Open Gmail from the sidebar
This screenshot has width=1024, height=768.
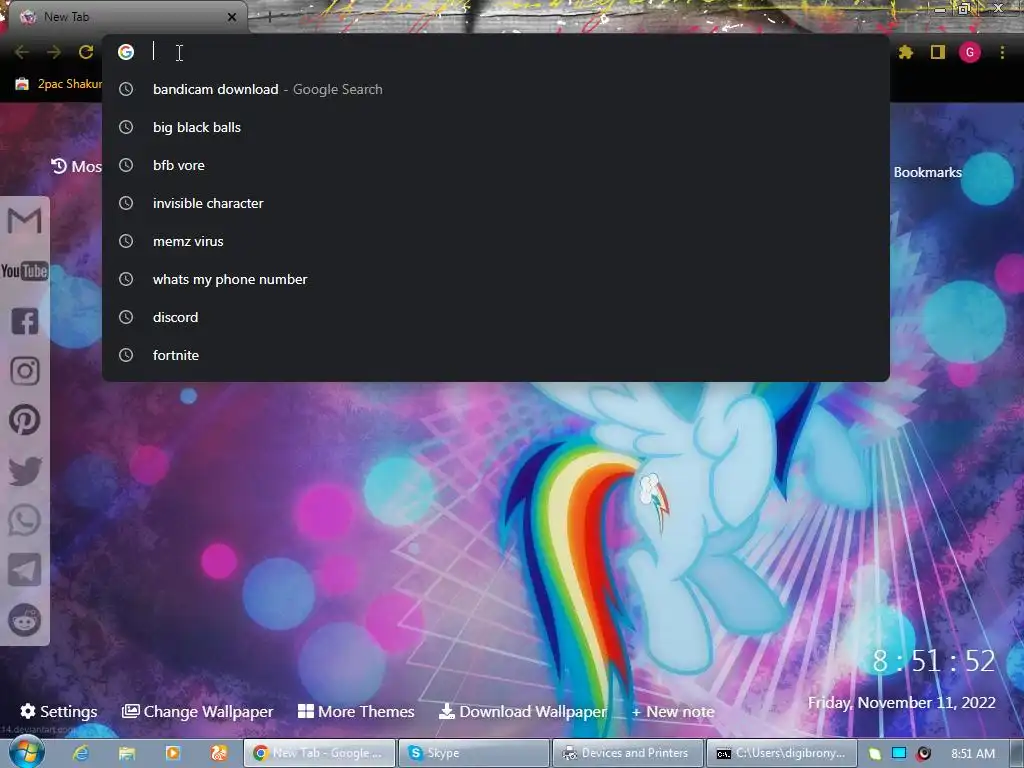(24, 221)
